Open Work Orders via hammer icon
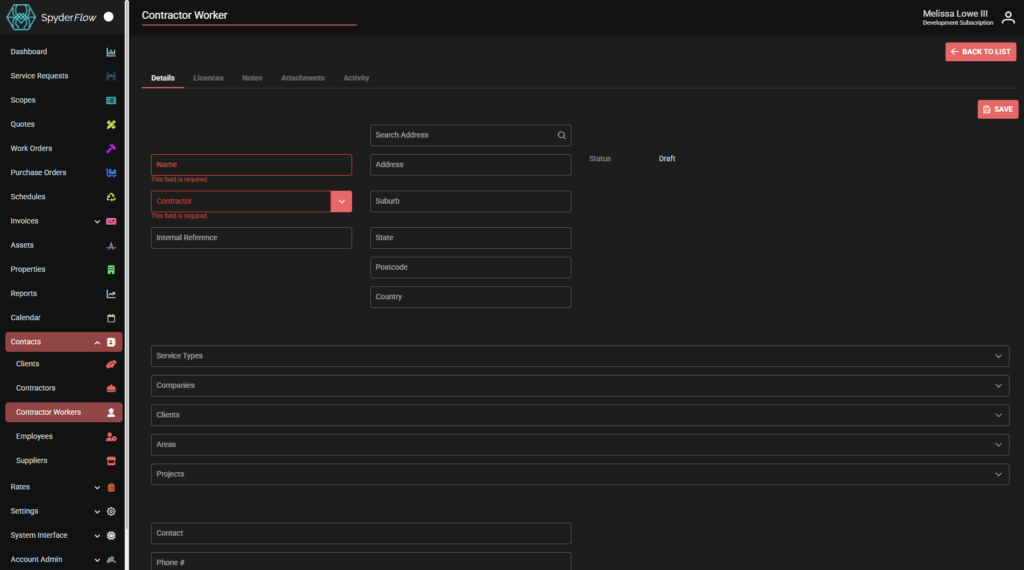Viewport: 1024px width, 570px height. [111, 149]
